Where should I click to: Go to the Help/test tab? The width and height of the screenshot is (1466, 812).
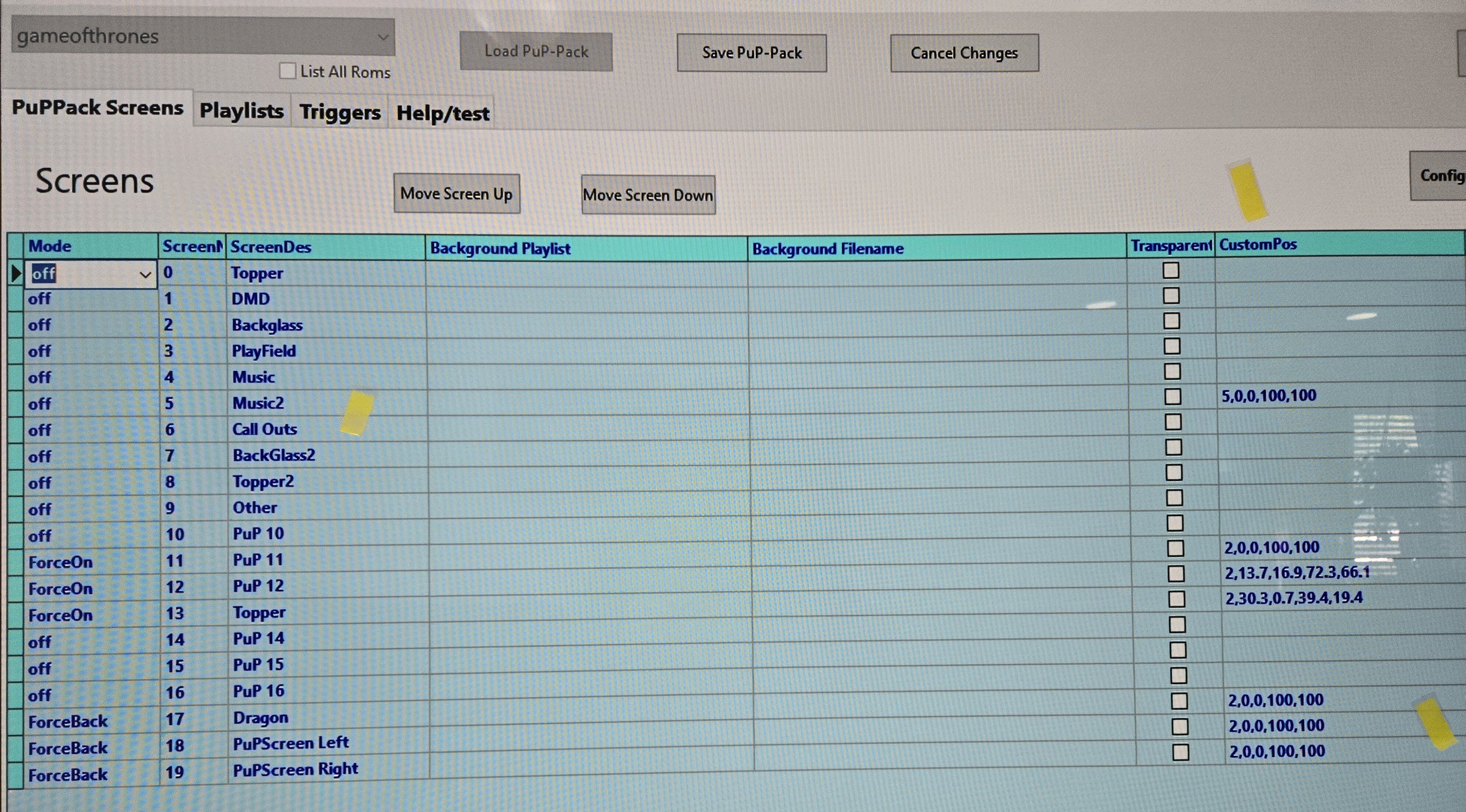coord(442,113)
